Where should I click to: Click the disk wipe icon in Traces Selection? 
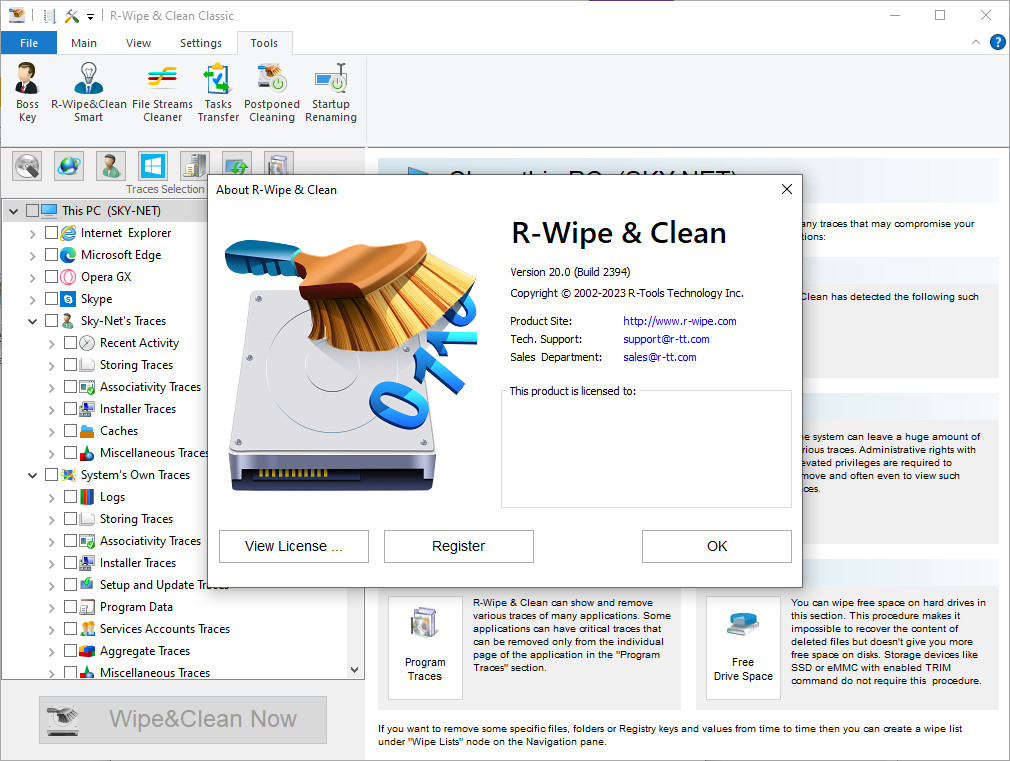pos(27,166)
